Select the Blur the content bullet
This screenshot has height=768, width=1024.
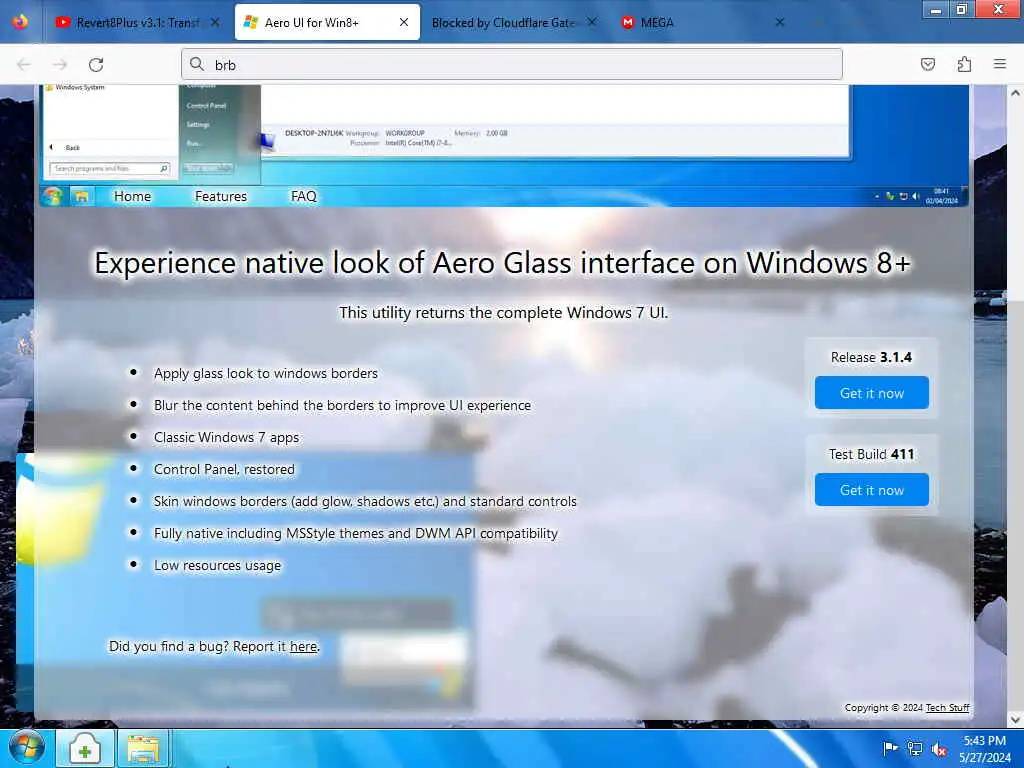tap(342, 405)
